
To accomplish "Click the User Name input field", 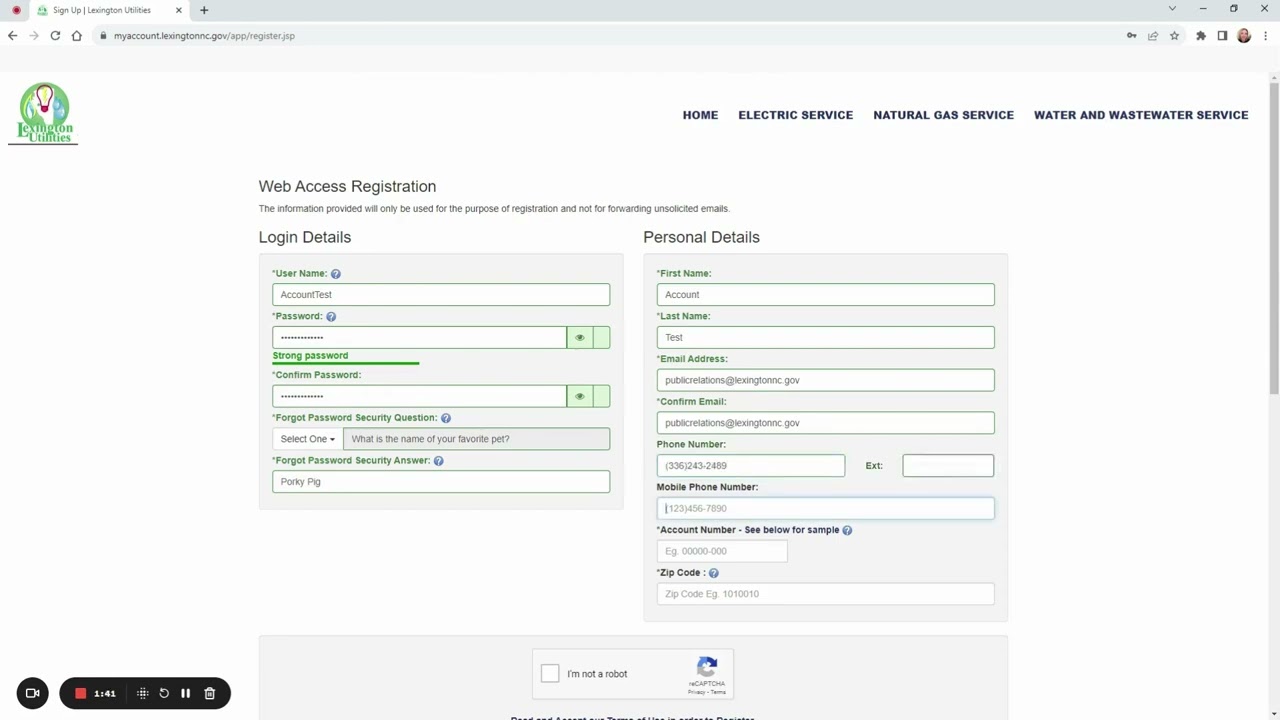I will [x=441, y=295].
